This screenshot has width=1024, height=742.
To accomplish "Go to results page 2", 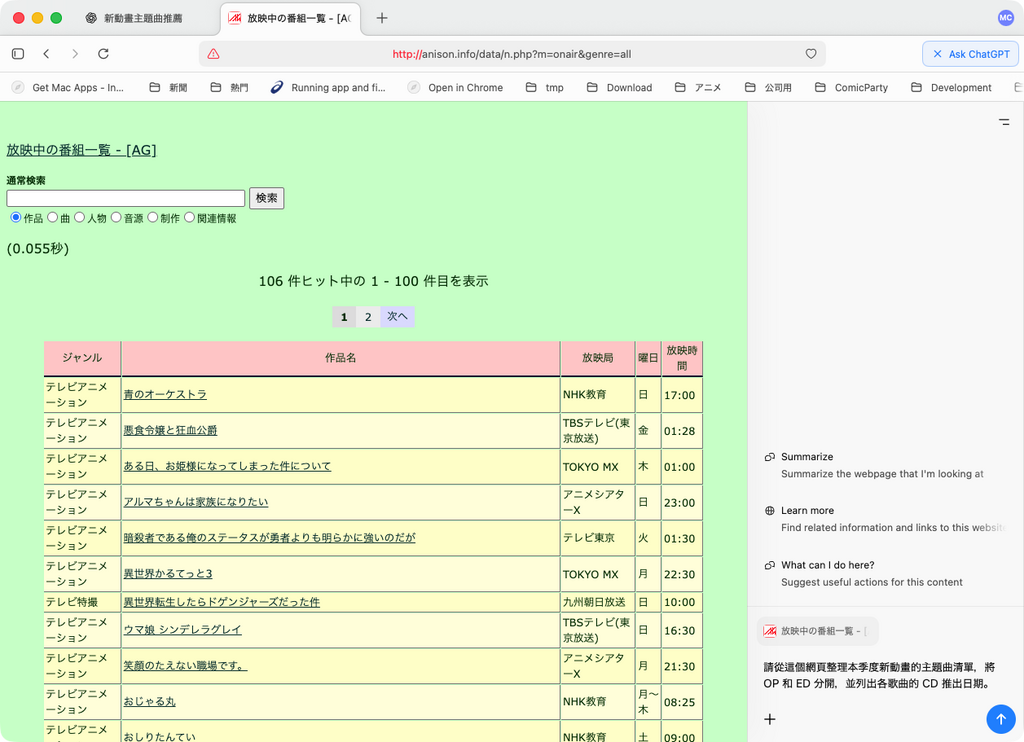I will [x=368, y=317].
